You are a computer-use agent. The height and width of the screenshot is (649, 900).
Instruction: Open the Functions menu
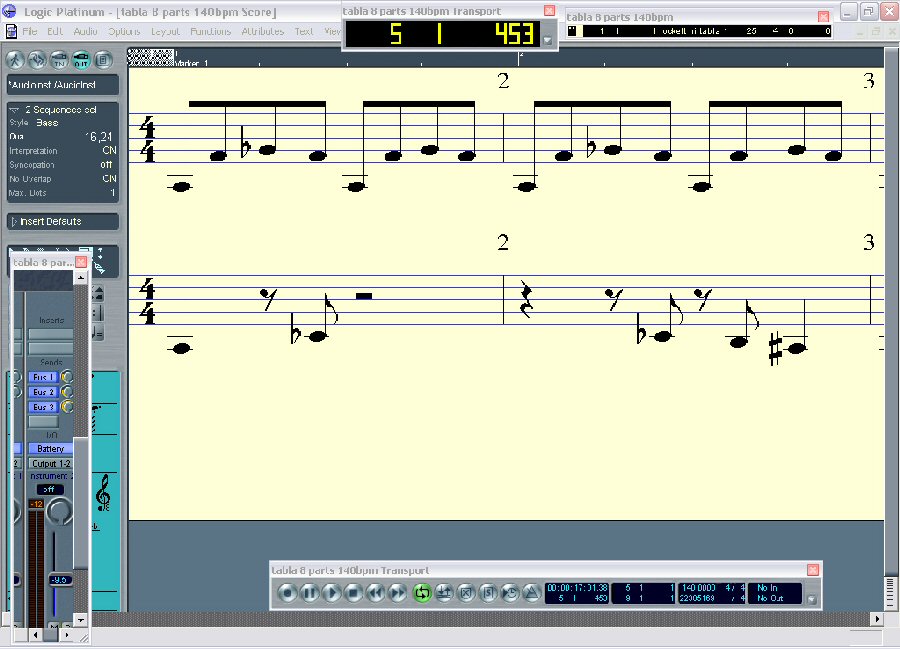(x=210, y=31)
